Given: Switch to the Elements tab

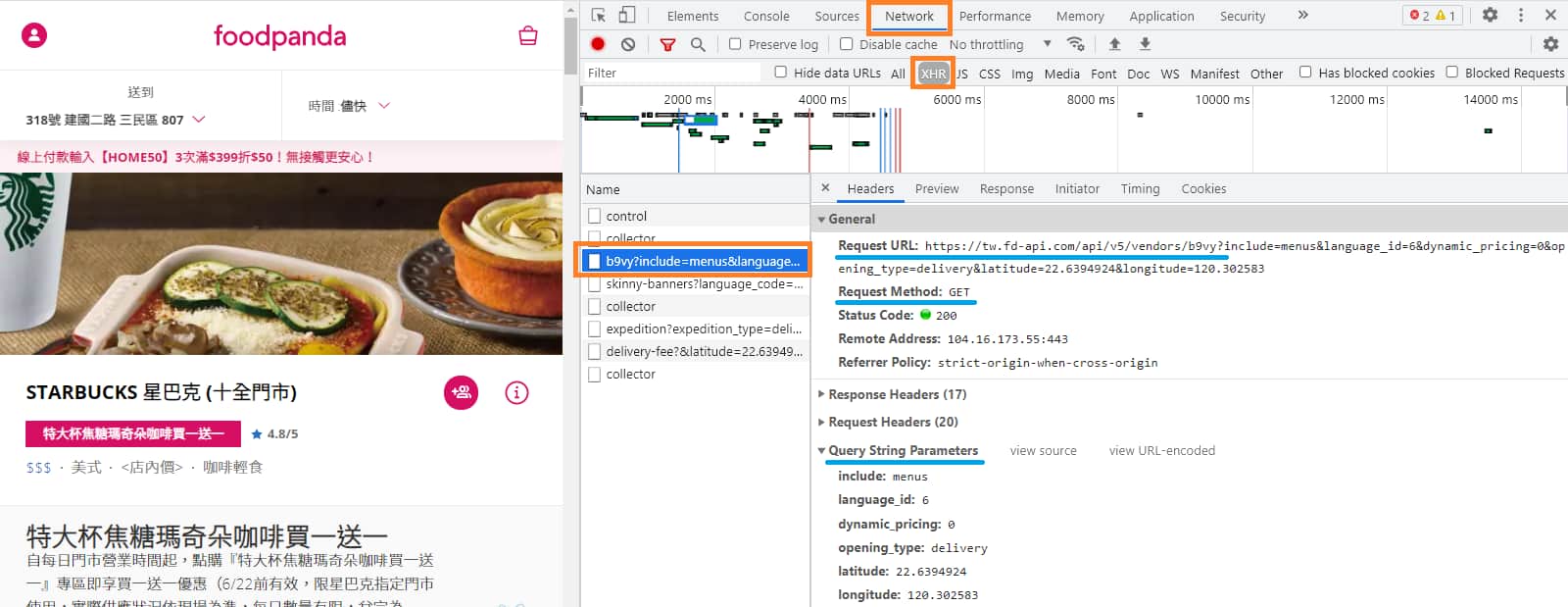Looking at the screenshot, I should tap(693, 16).
